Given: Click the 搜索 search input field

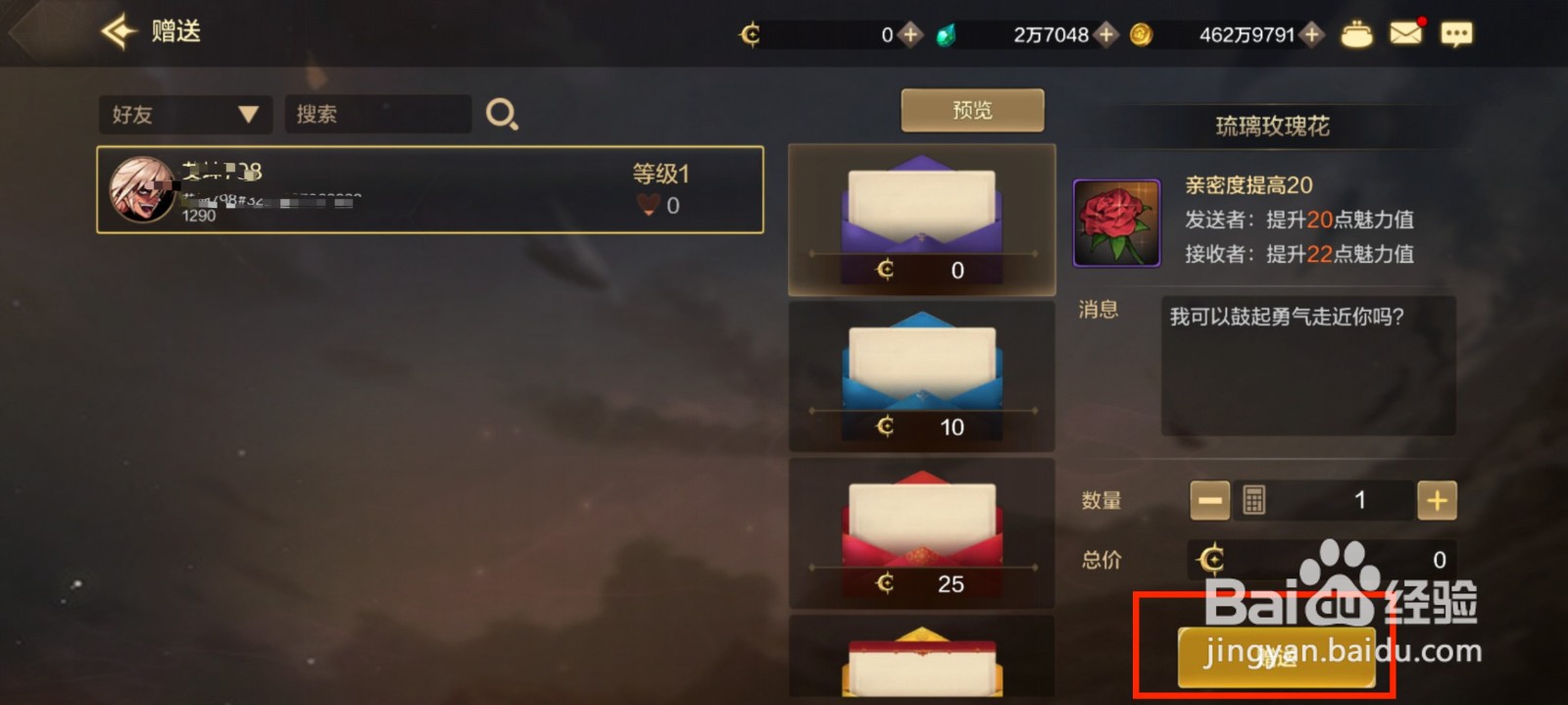Looking at the screenshot, I should point(378,115).
